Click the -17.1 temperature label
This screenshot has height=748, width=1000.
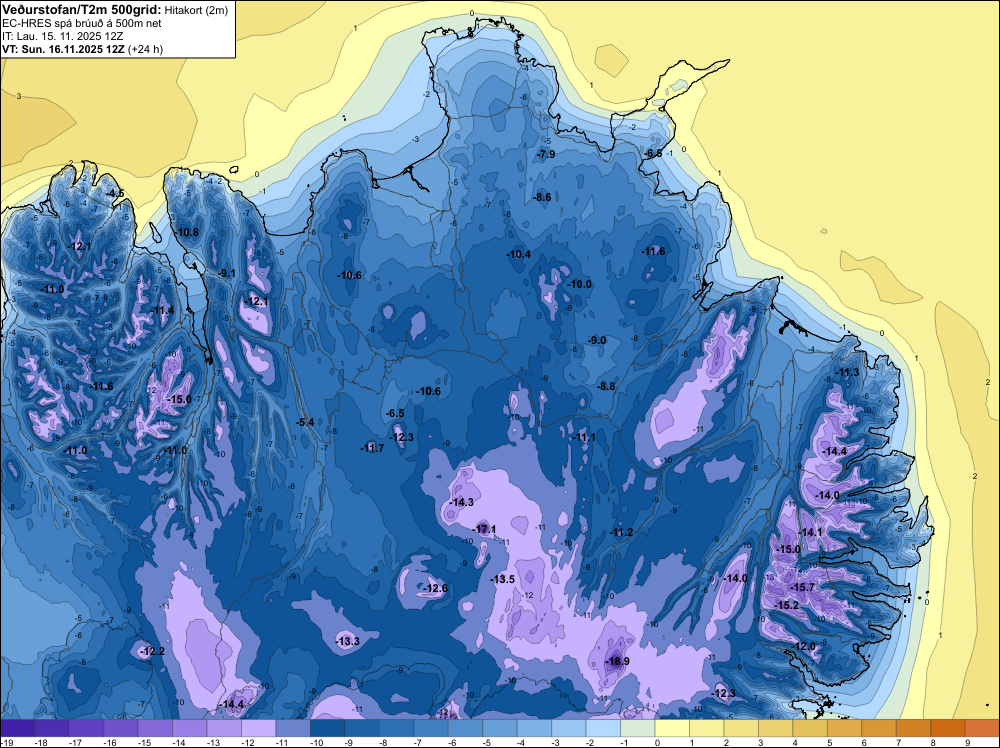pos(485,529)
